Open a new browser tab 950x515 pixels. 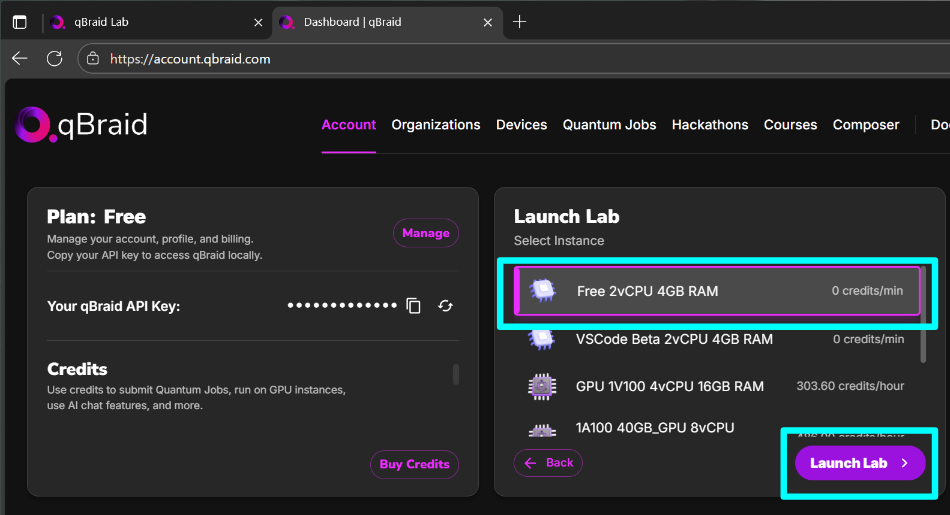[519, 22]
